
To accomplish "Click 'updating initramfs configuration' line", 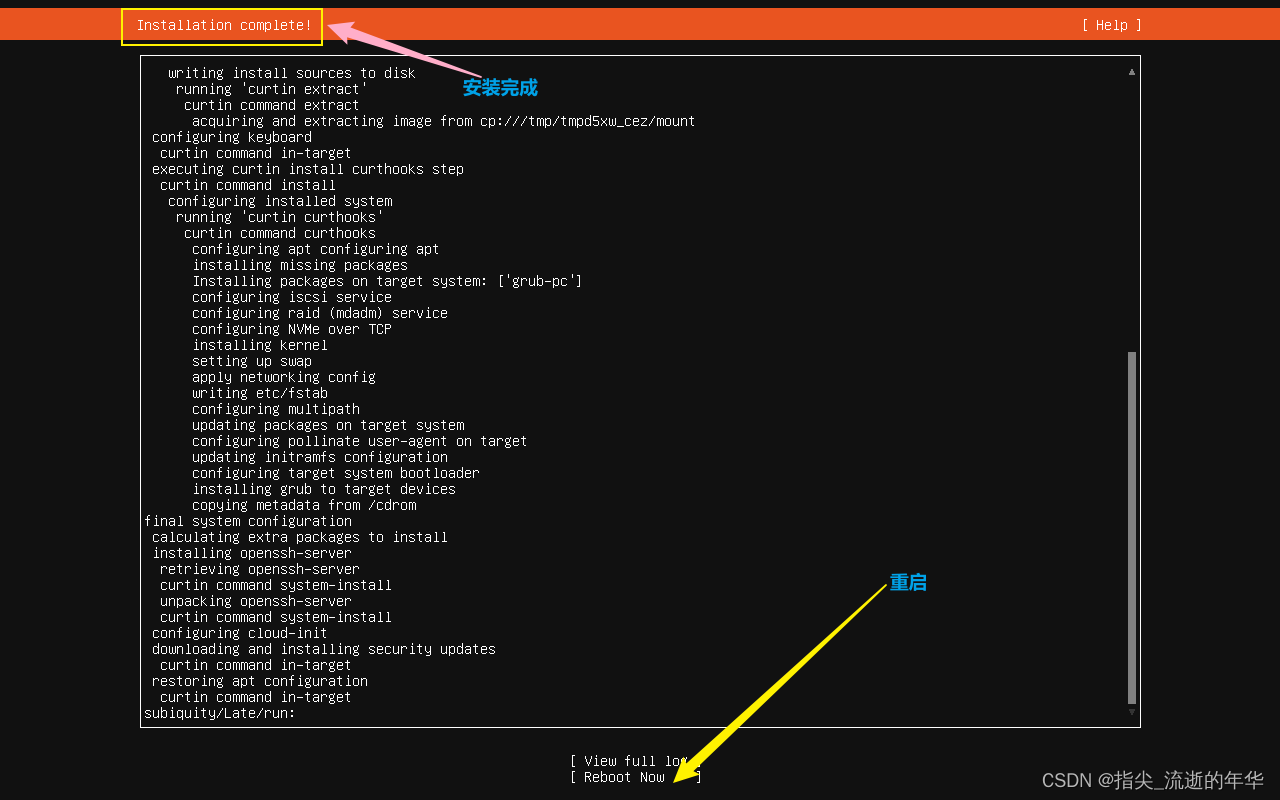I will point(319,457).
